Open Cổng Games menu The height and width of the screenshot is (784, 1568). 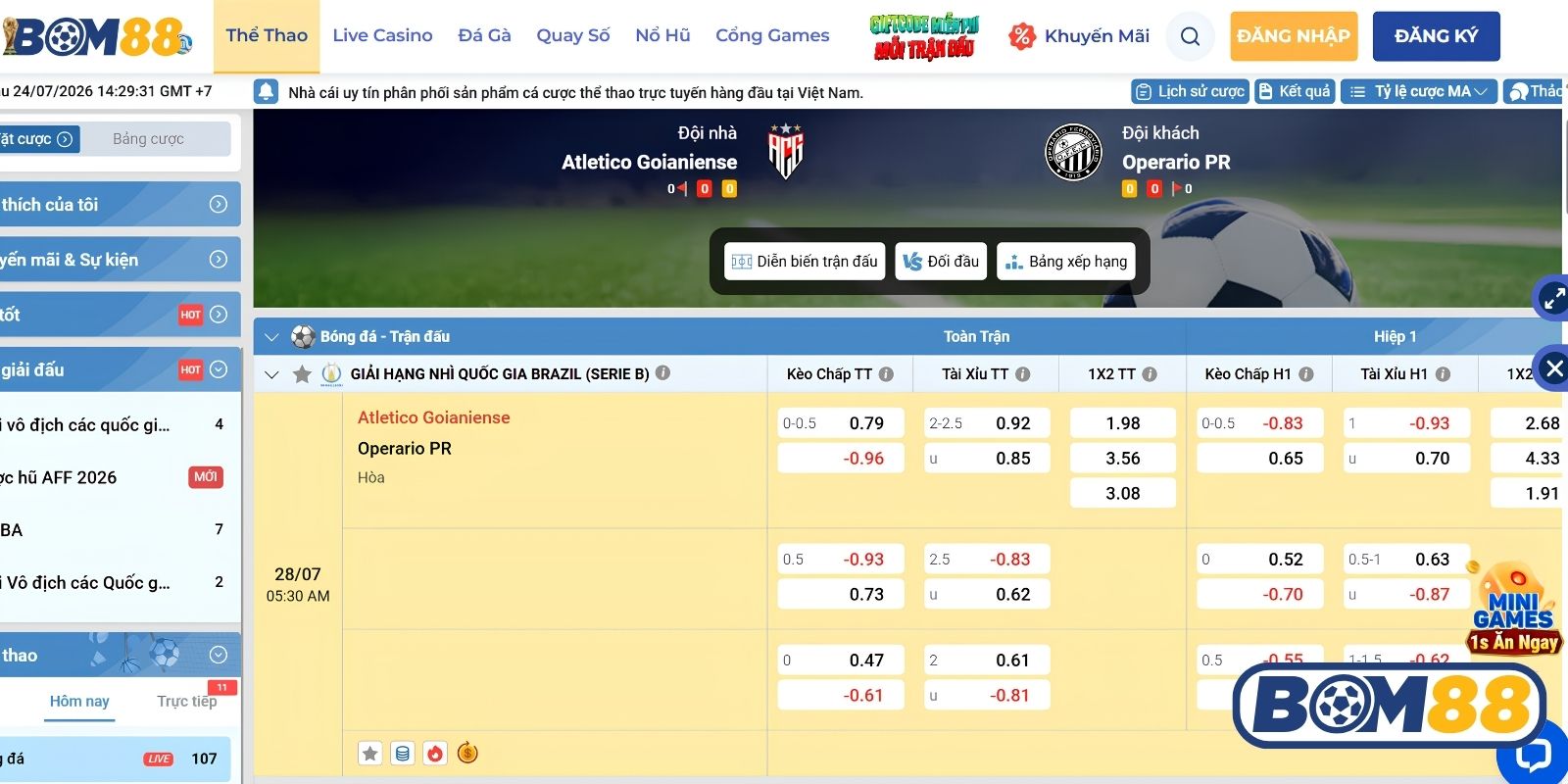tap(772, 35)
